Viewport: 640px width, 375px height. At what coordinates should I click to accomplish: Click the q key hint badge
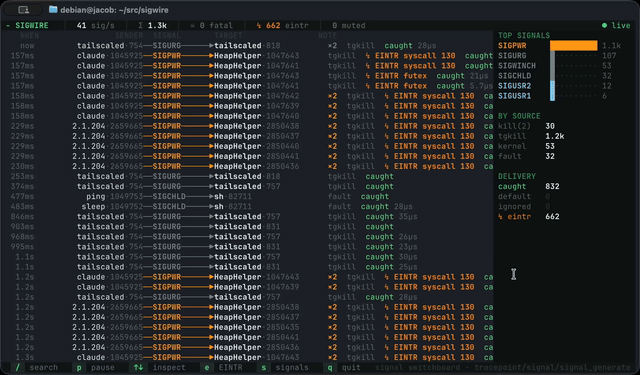330,367
